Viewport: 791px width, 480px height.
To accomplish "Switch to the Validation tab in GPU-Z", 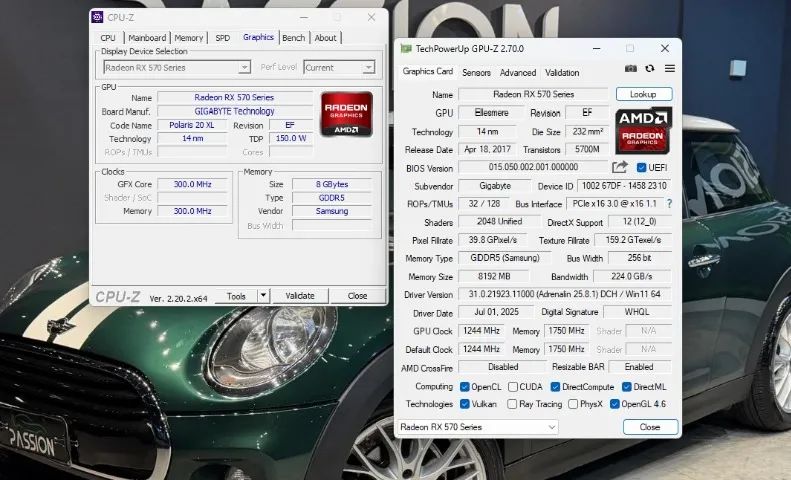I will [x=562, y=73].
